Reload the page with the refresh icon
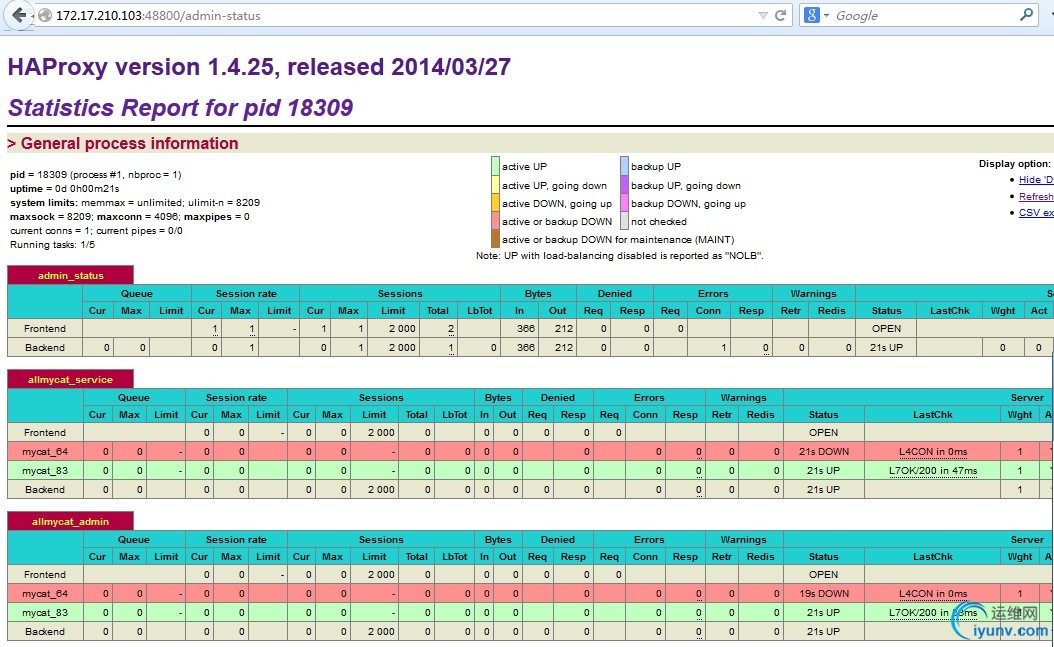The height and width of the screenshot is (647, 1054). (x=780, y=15)
